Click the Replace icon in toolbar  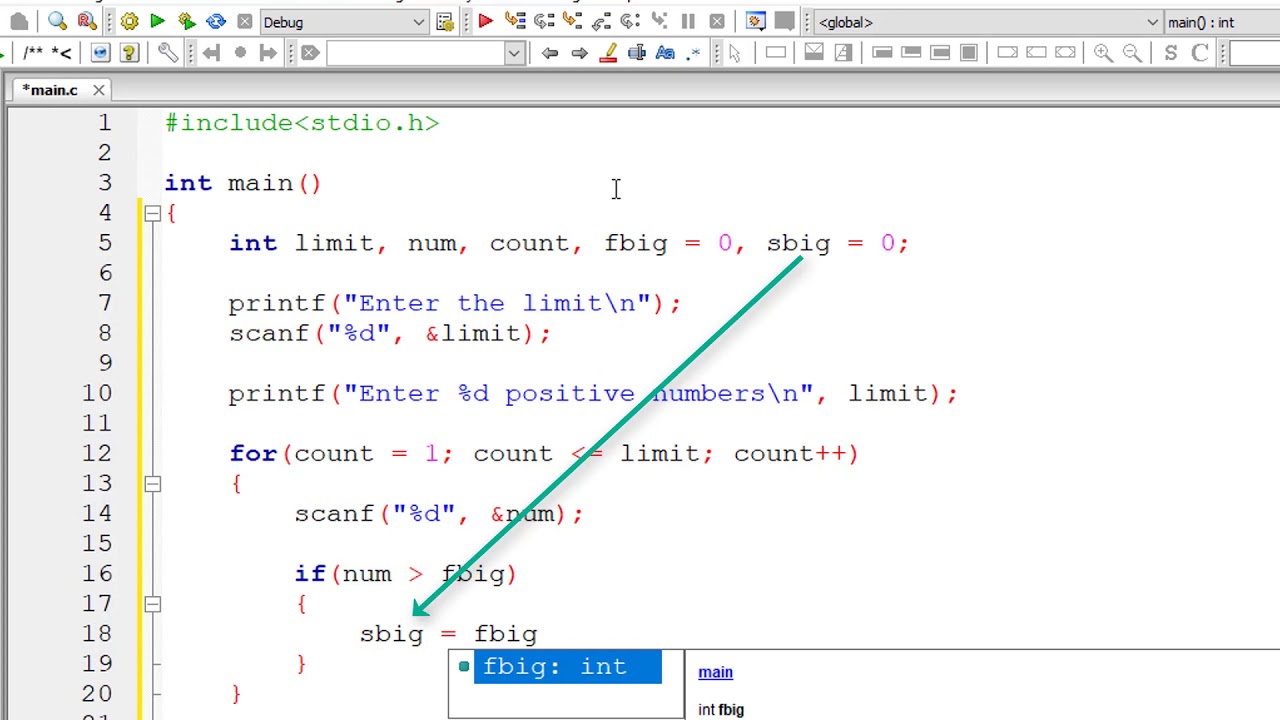[87, 21]
